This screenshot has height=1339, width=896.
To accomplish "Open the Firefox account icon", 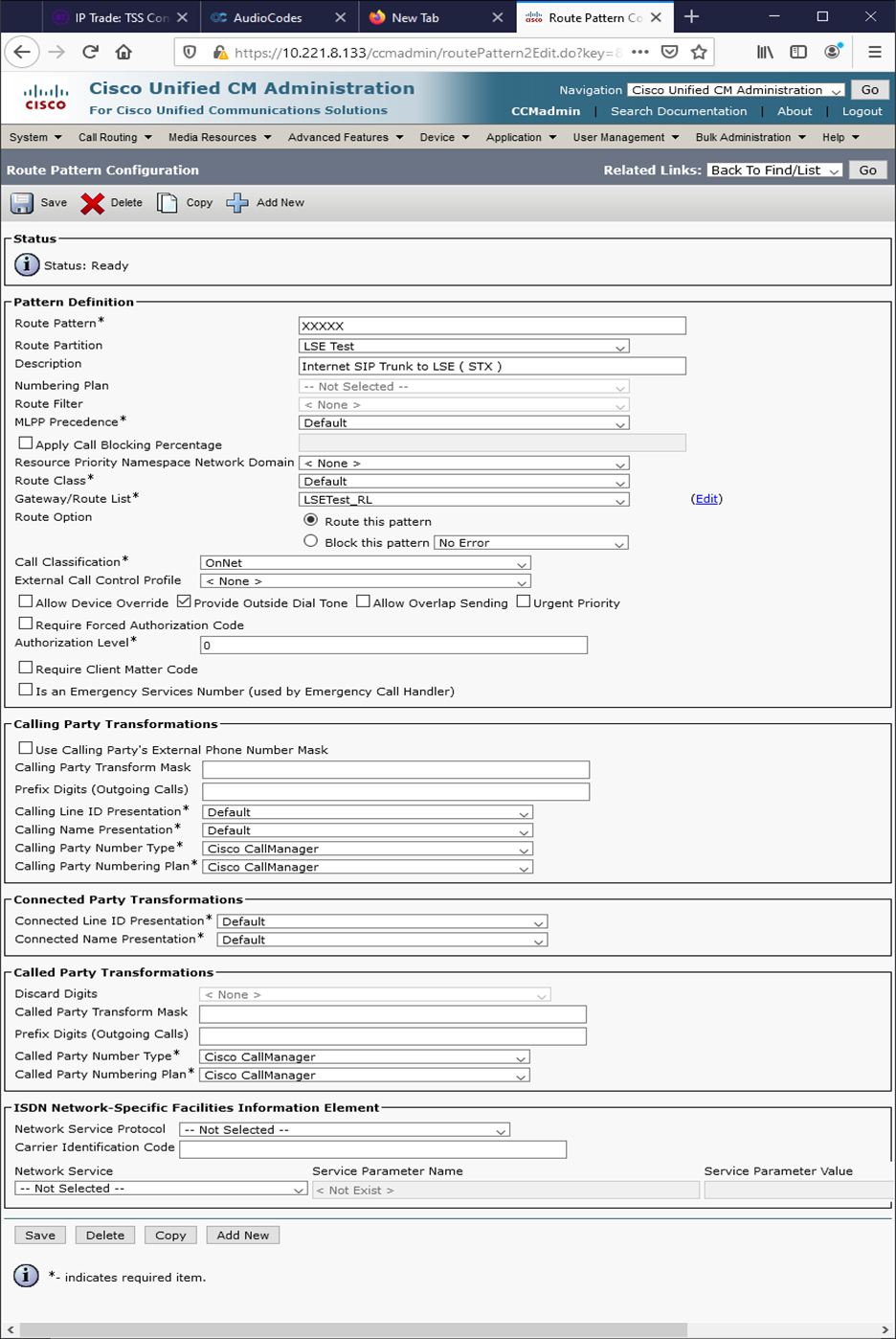I will tap(832, 53).
